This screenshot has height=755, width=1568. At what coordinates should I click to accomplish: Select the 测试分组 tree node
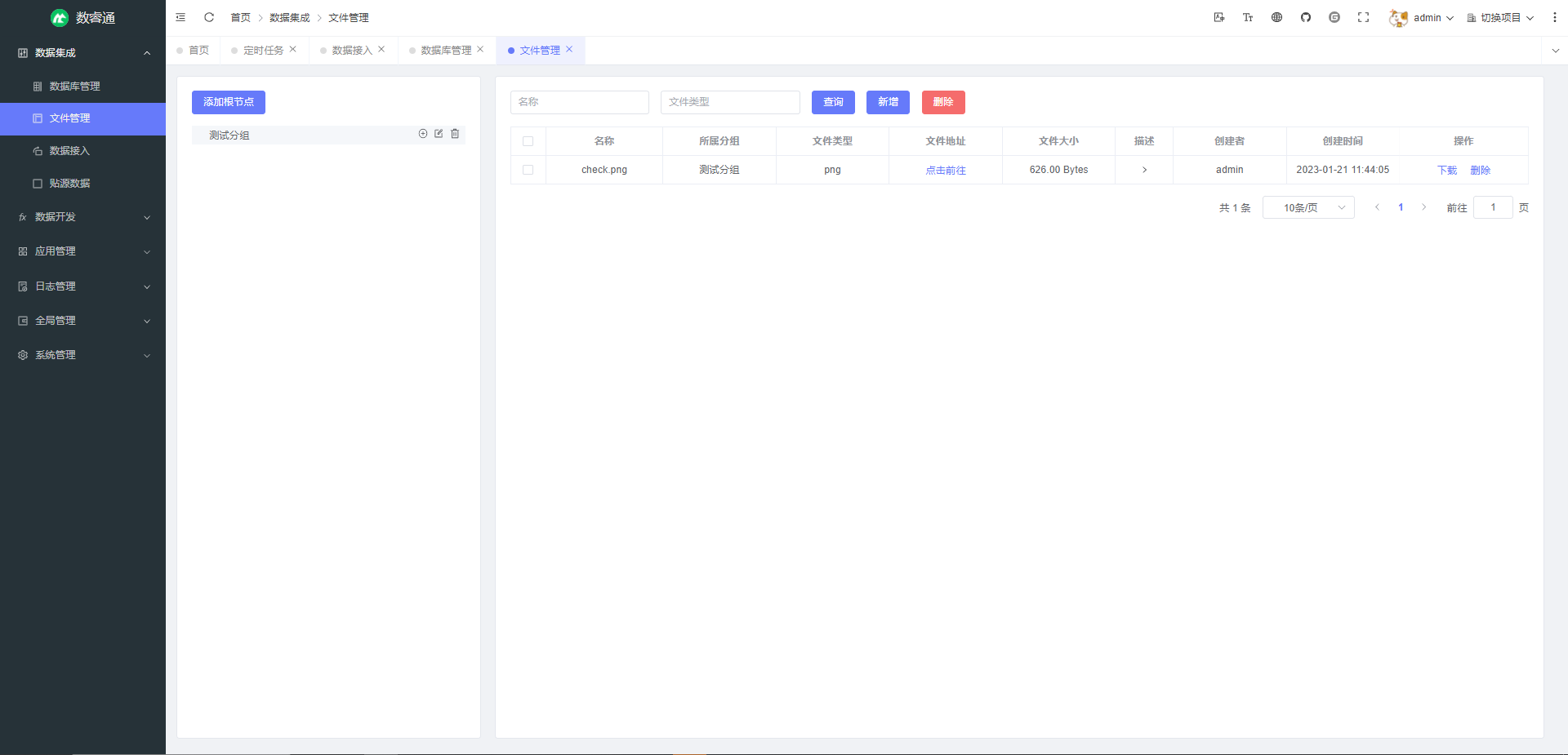328,135
